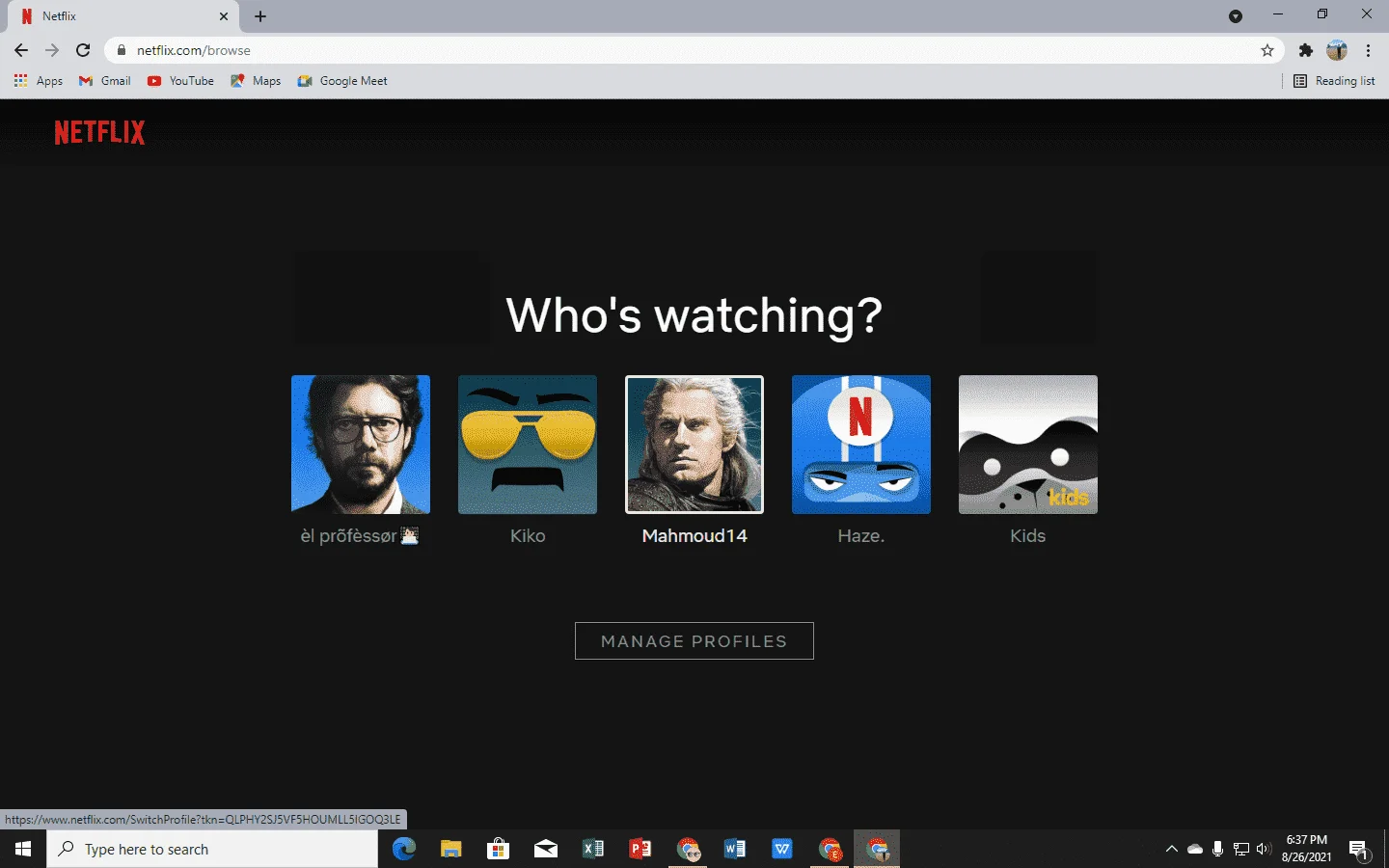Click the taskbar search box
Screen dimensions: 1389x868
pos(212,849)
